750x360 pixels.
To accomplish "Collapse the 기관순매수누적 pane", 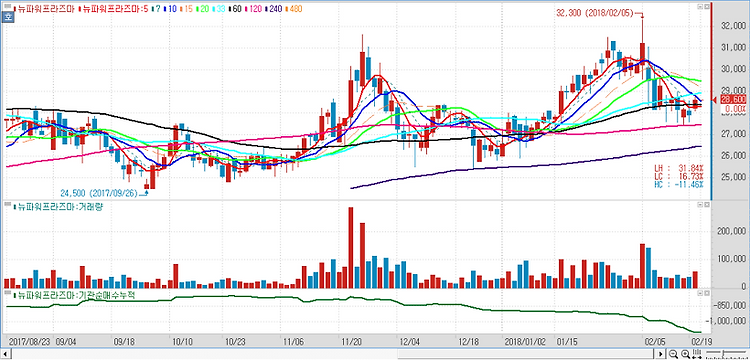I will (x=700, y=292).
